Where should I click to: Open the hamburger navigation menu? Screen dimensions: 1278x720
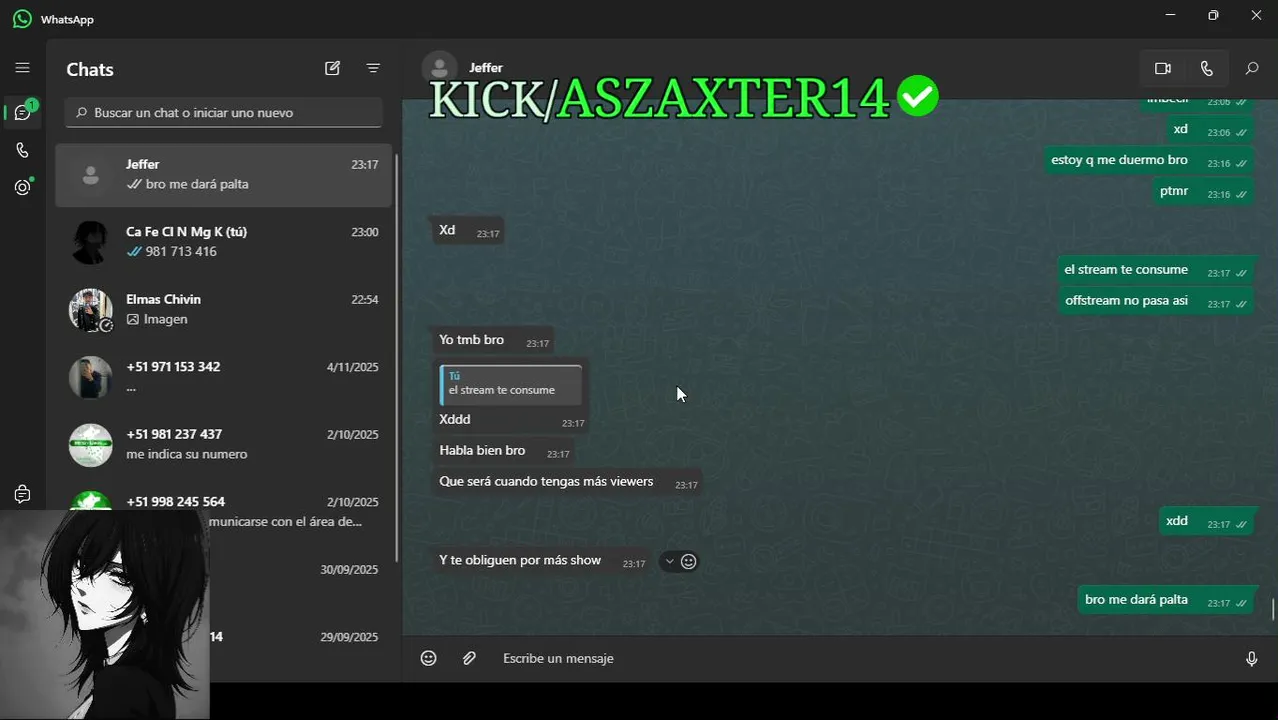(22, 68)
